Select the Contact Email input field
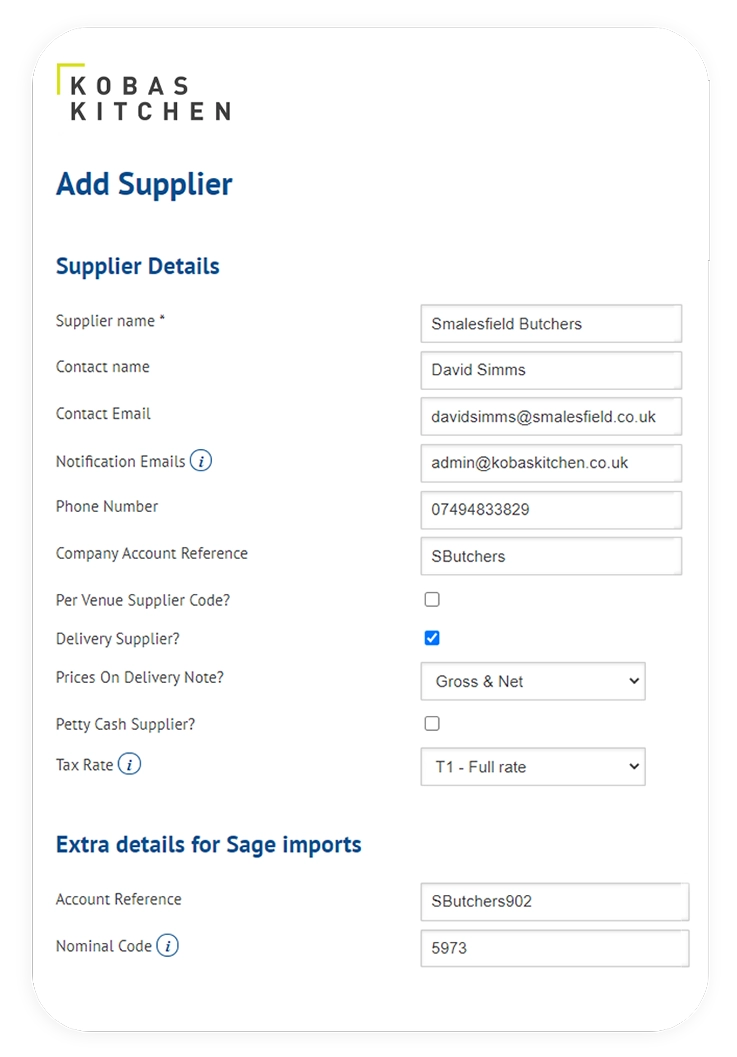The height and width of the screenshot is (1057, 737). [551, 417]
